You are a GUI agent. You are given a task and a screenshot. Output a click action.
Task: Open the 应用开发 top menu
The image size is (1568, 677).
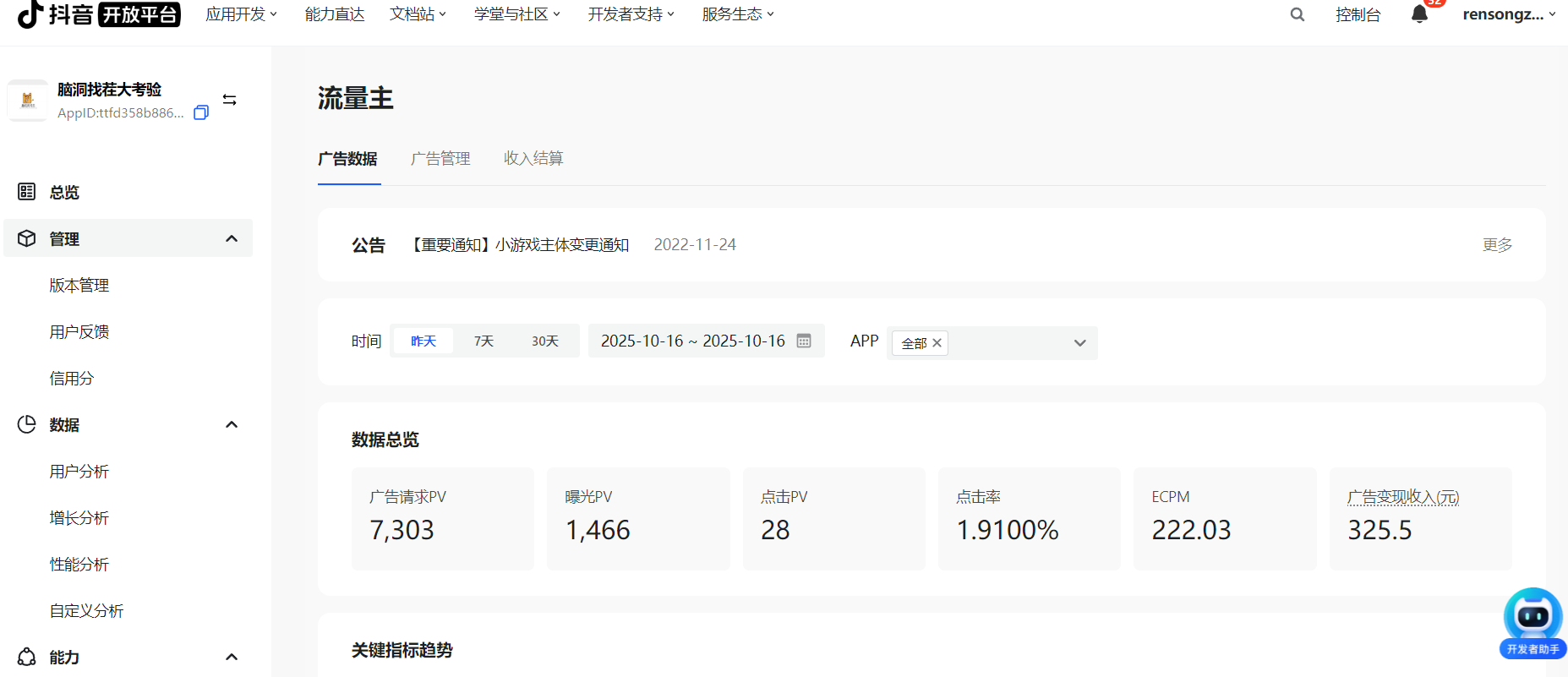241,14
